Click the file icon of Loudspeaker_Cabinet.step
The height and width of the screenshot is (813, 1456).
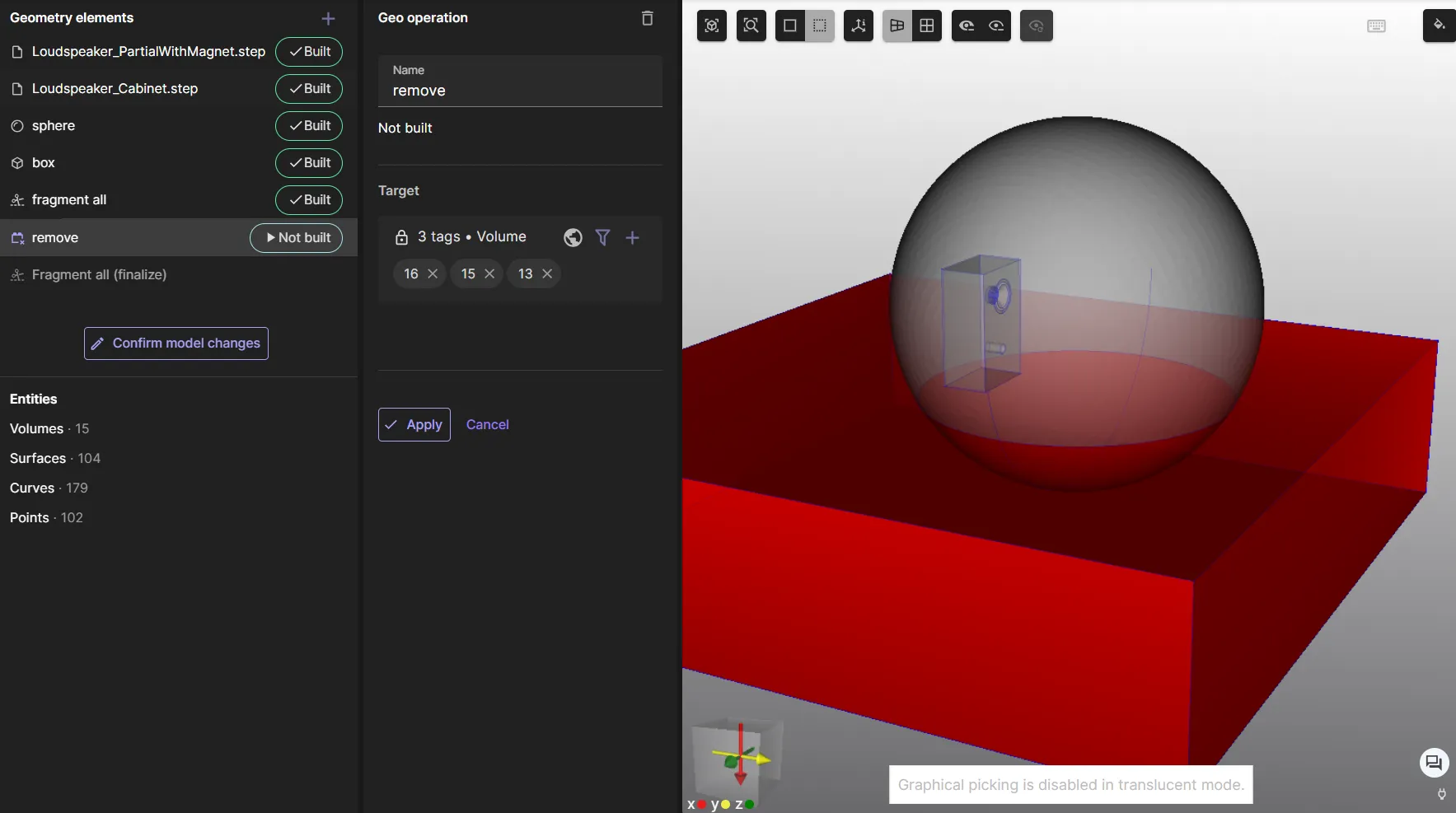tap(16, 89)
